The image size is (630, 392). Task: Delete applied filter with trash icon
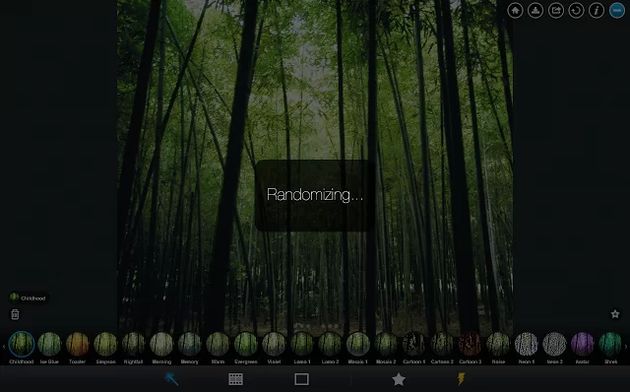(15, 314)
